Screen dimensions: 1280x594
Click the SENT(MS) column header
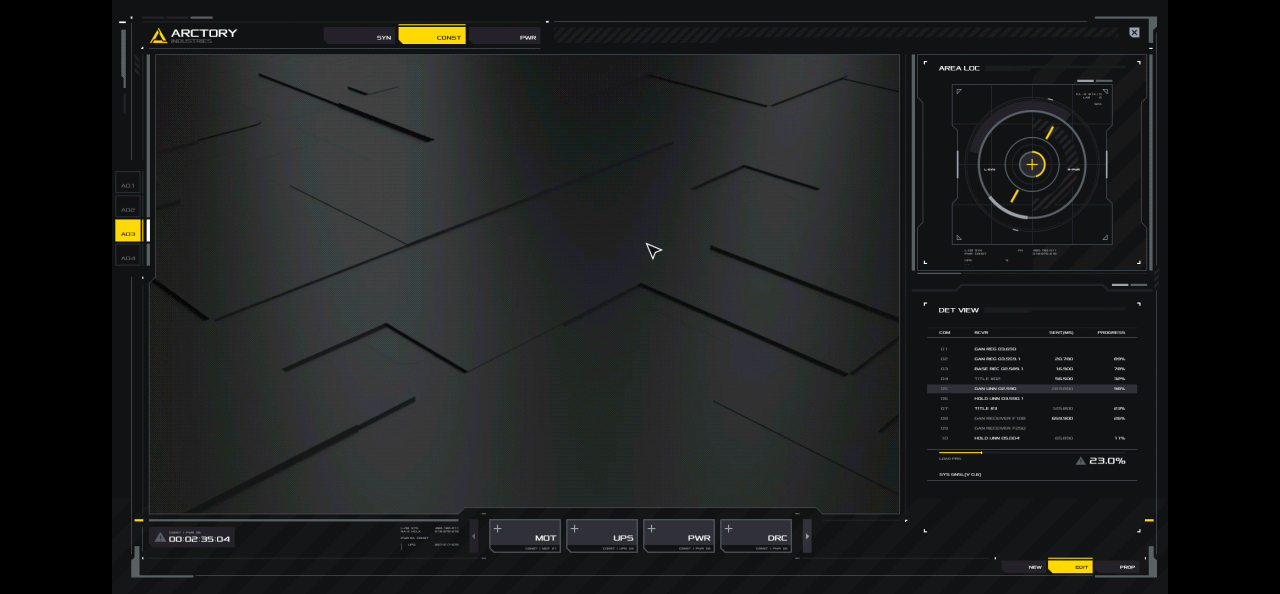tap(1061, 332)
